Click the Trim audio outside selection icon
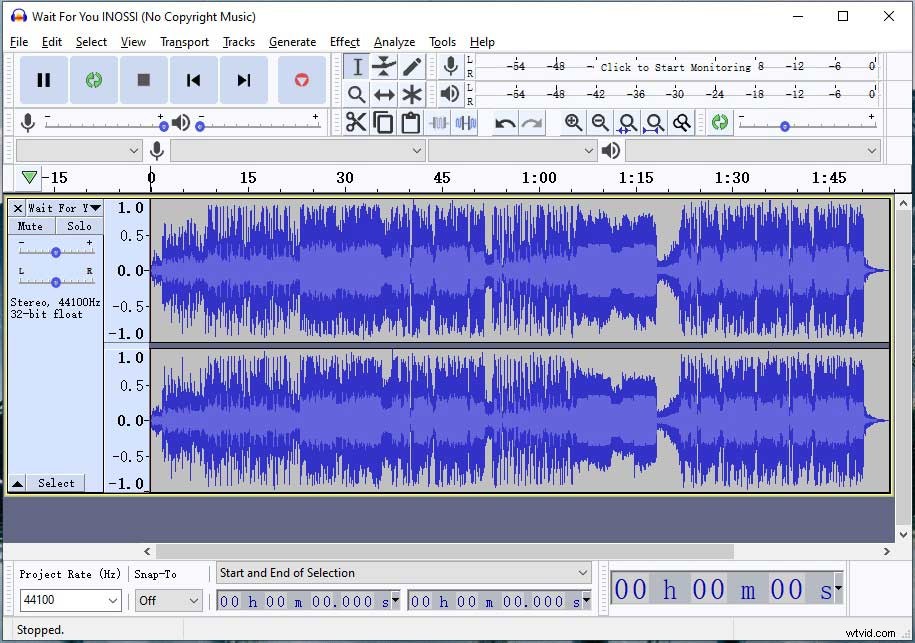This screenshot has width=915, height=643. pyautogui.click(x=439, y=122)
